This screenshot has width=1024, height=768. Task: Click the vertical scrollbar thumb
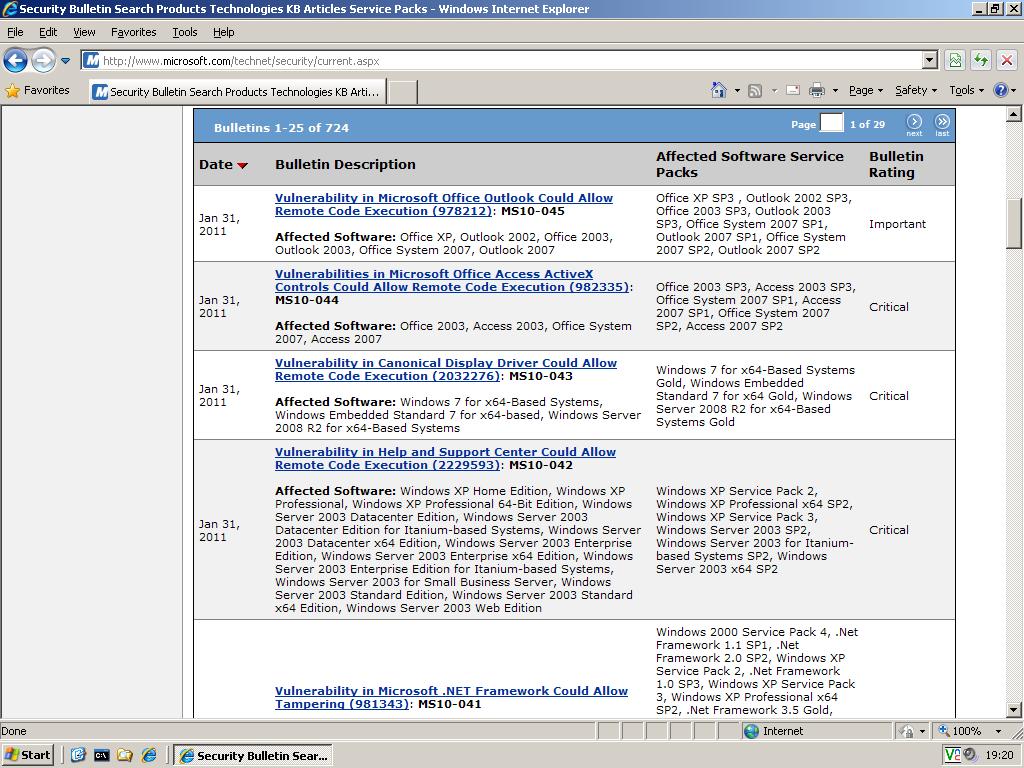(x=1013, y=223)
